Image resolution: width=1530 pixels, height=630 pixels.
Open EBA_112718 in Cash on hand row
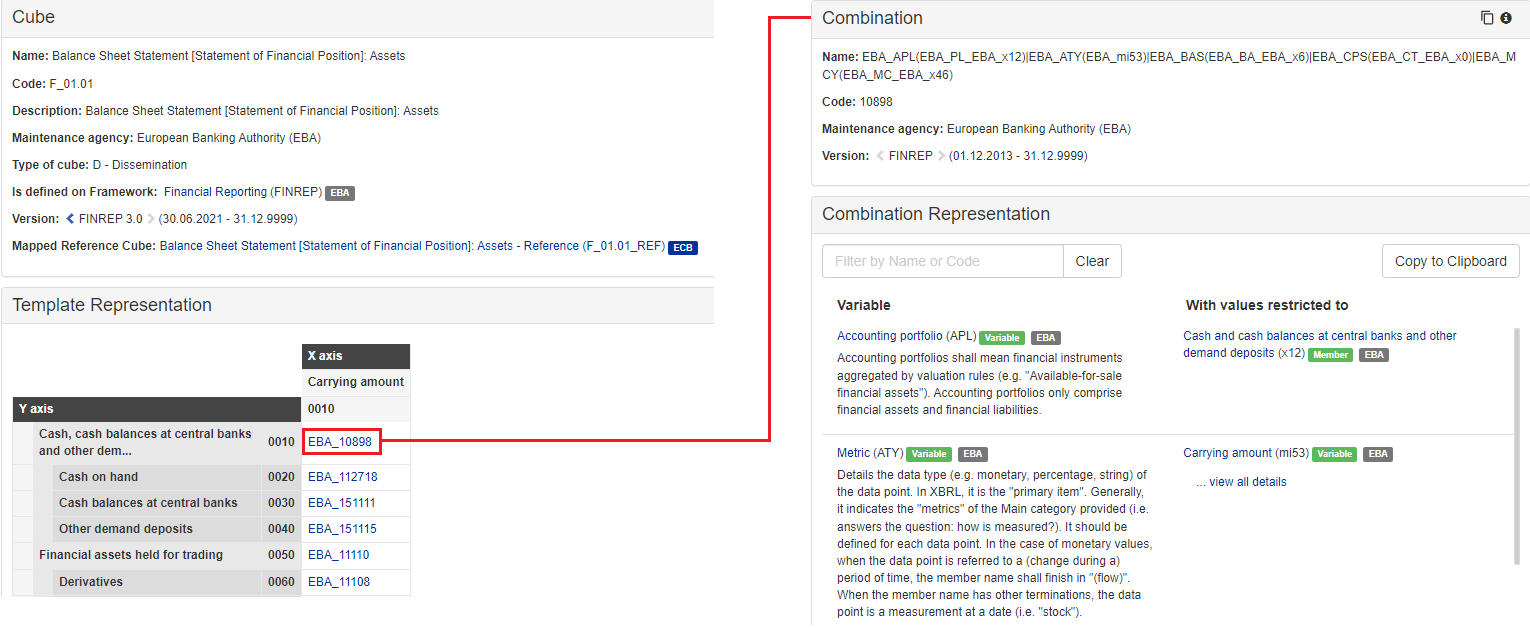[x=342, y=477]
